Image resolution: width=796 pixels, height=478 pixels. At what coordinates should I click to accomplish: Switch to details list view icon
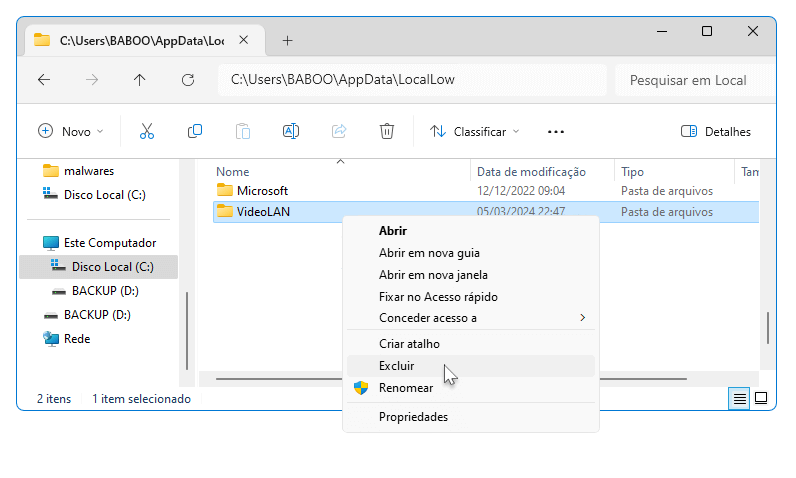(x=739, y=399)
